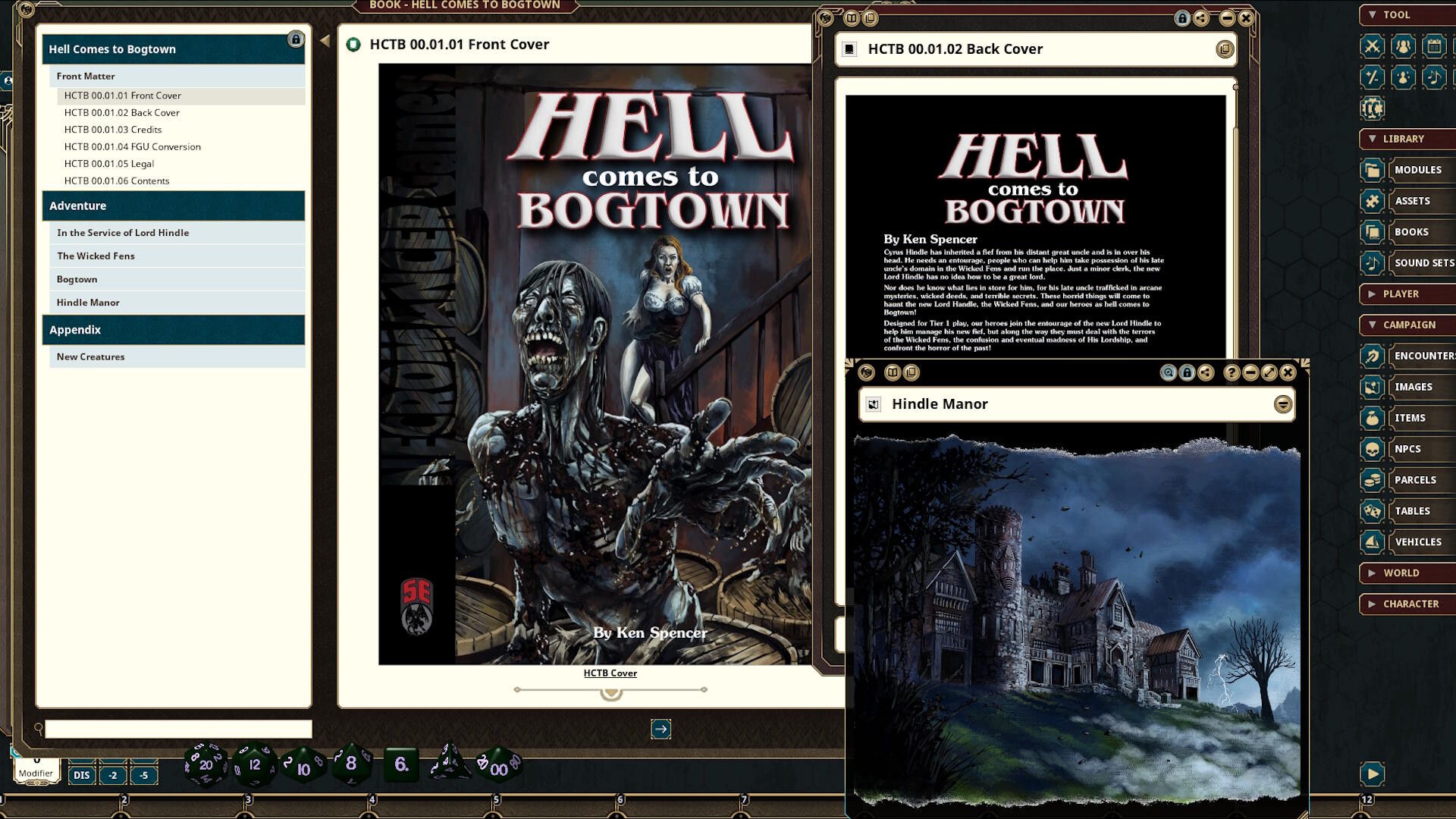The width and height of the screenshot is (1456, 819).
Task: Click the Parcels coins icon
Action: 1372,480
